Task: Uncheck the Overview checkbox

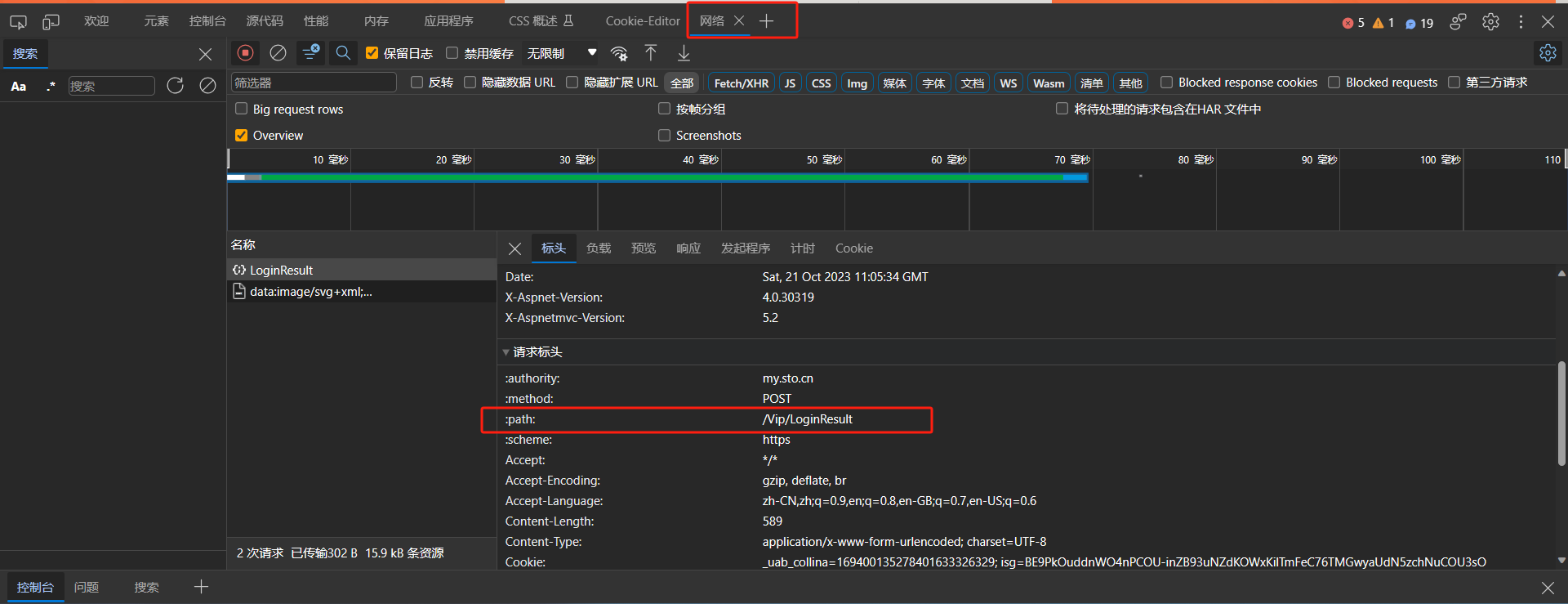Action: [x=241, y=135]
